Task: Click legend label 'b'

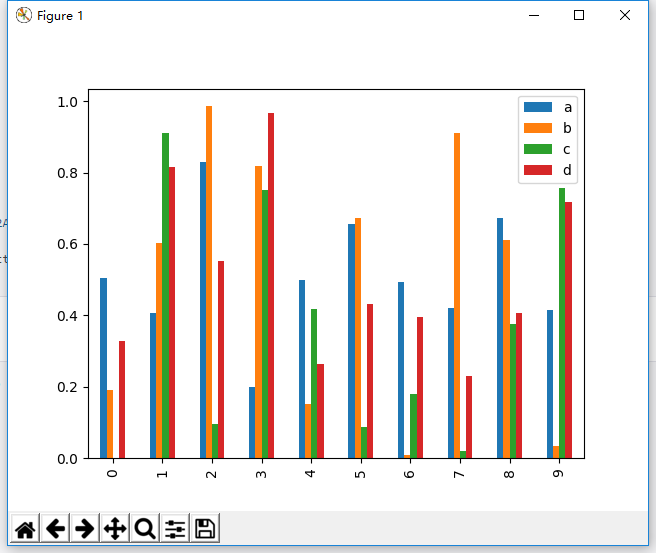Action: coord(567,128)
